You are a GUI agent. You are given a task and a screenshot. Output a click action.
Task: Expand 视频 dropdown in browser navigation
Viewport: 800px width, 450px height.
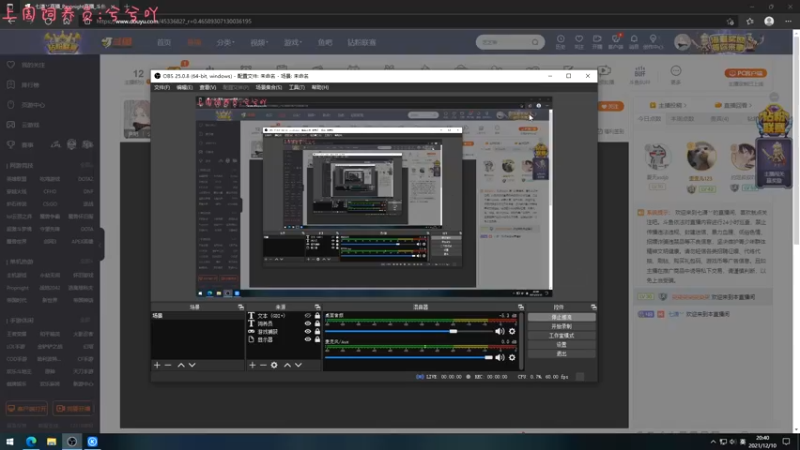(x=259, y=42)
